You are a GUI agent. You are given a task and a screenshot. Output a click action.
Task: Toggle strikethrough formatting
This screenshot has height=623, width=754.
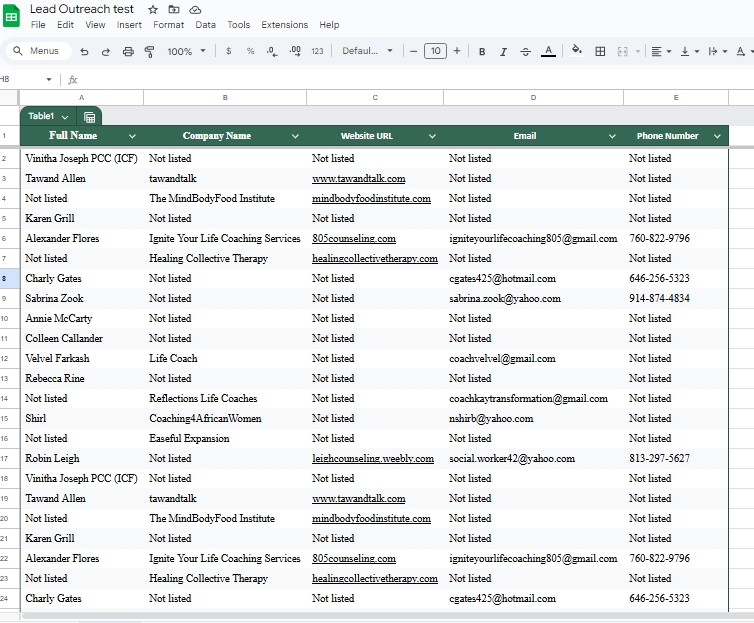coord(526,51)
